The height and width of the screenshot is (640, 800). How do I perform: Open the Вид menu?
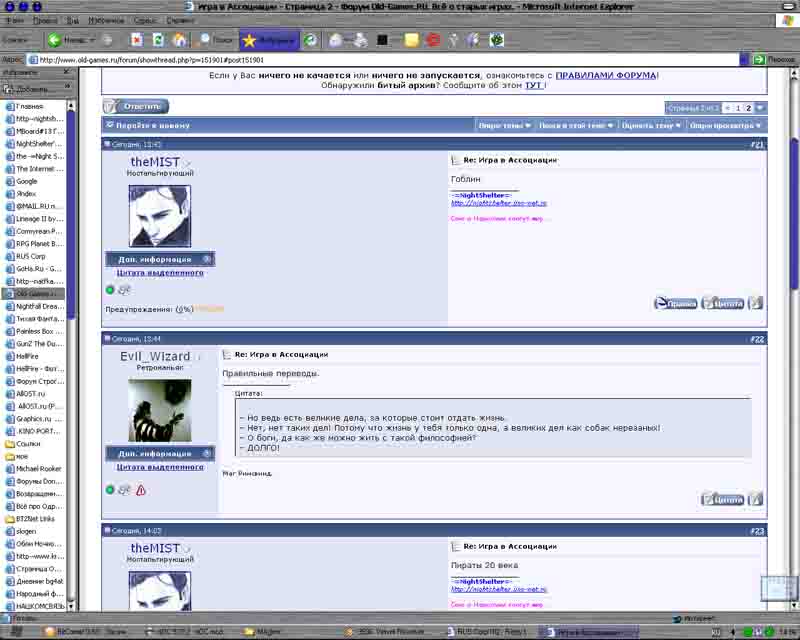[x=72, y=20]
